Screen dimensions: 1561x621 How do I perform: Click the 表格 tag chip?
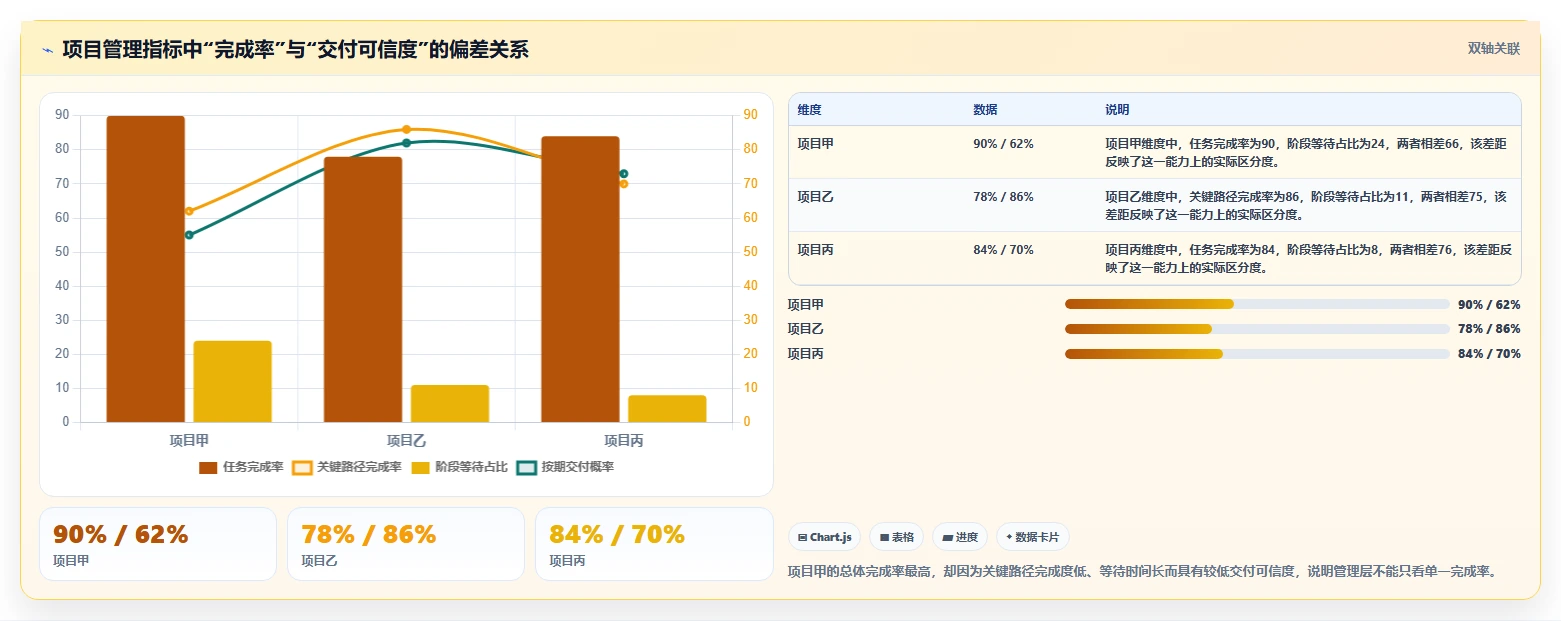coord(896,537)
